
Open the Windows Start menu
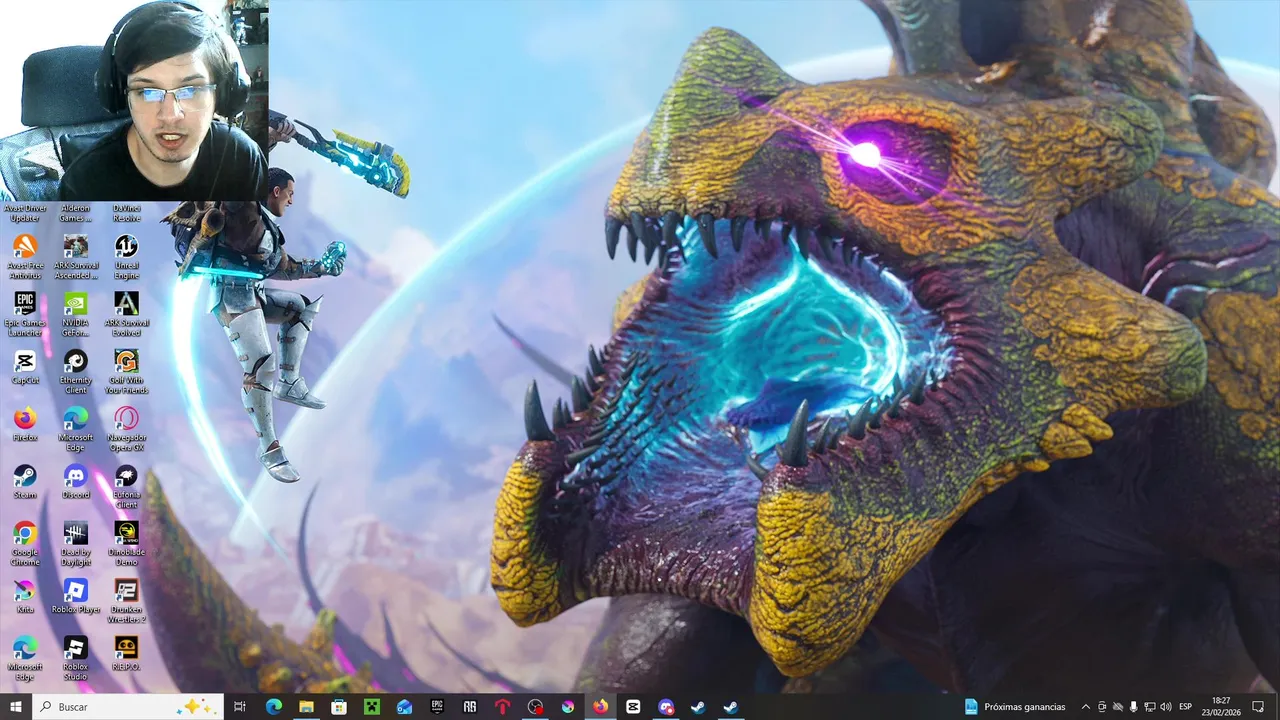pos(16,706)
